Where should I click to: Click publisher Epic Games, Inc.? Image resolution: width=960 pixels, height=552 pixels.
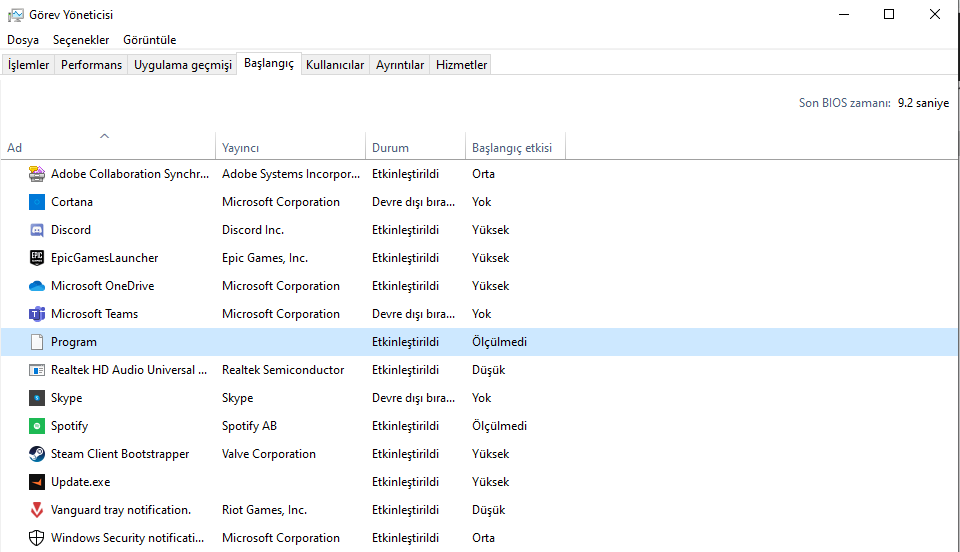(264, 258)
